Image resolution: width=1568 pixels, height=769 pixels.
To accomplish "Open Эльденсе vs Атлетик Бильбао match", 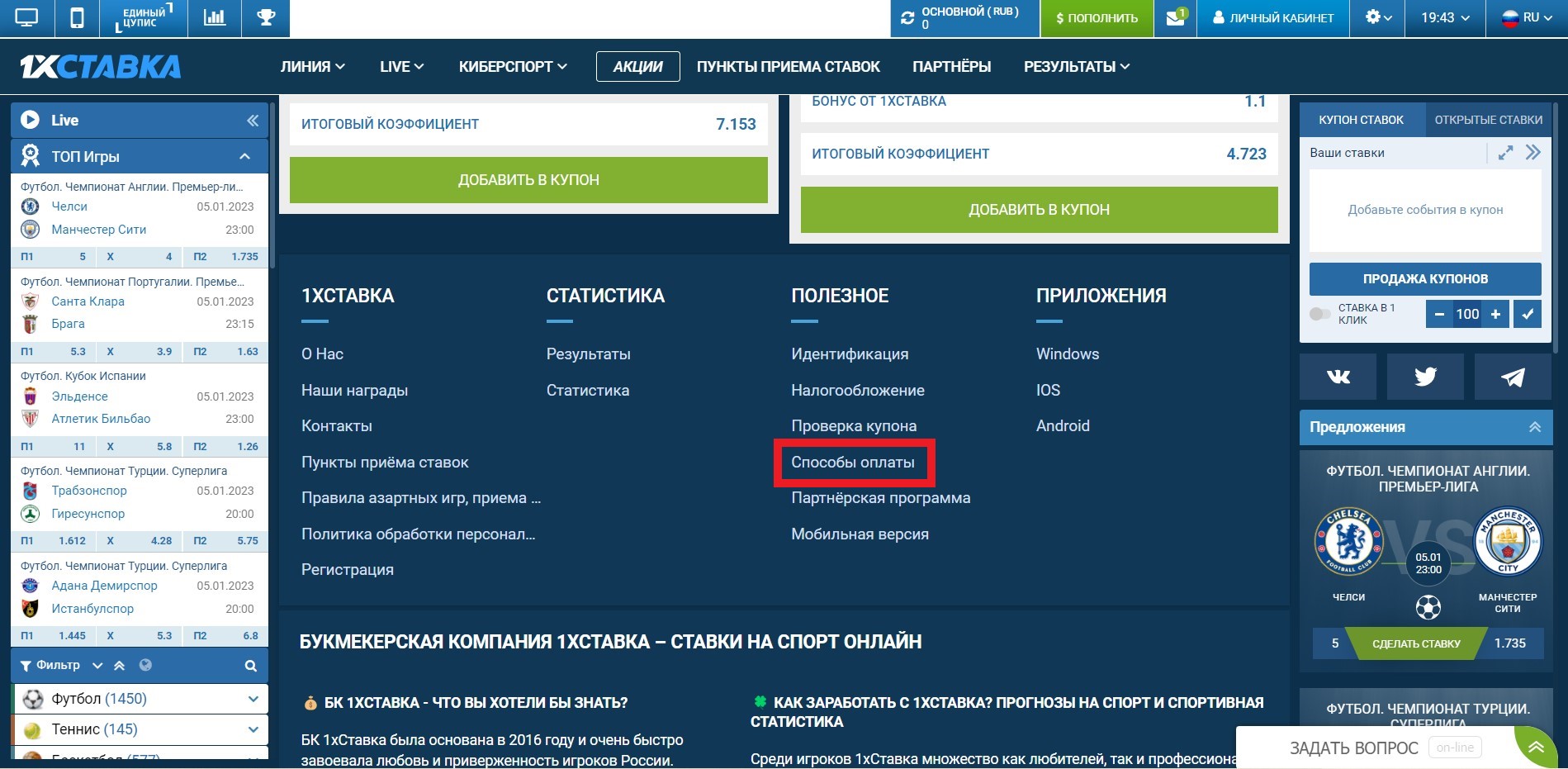I will point(139,408).
